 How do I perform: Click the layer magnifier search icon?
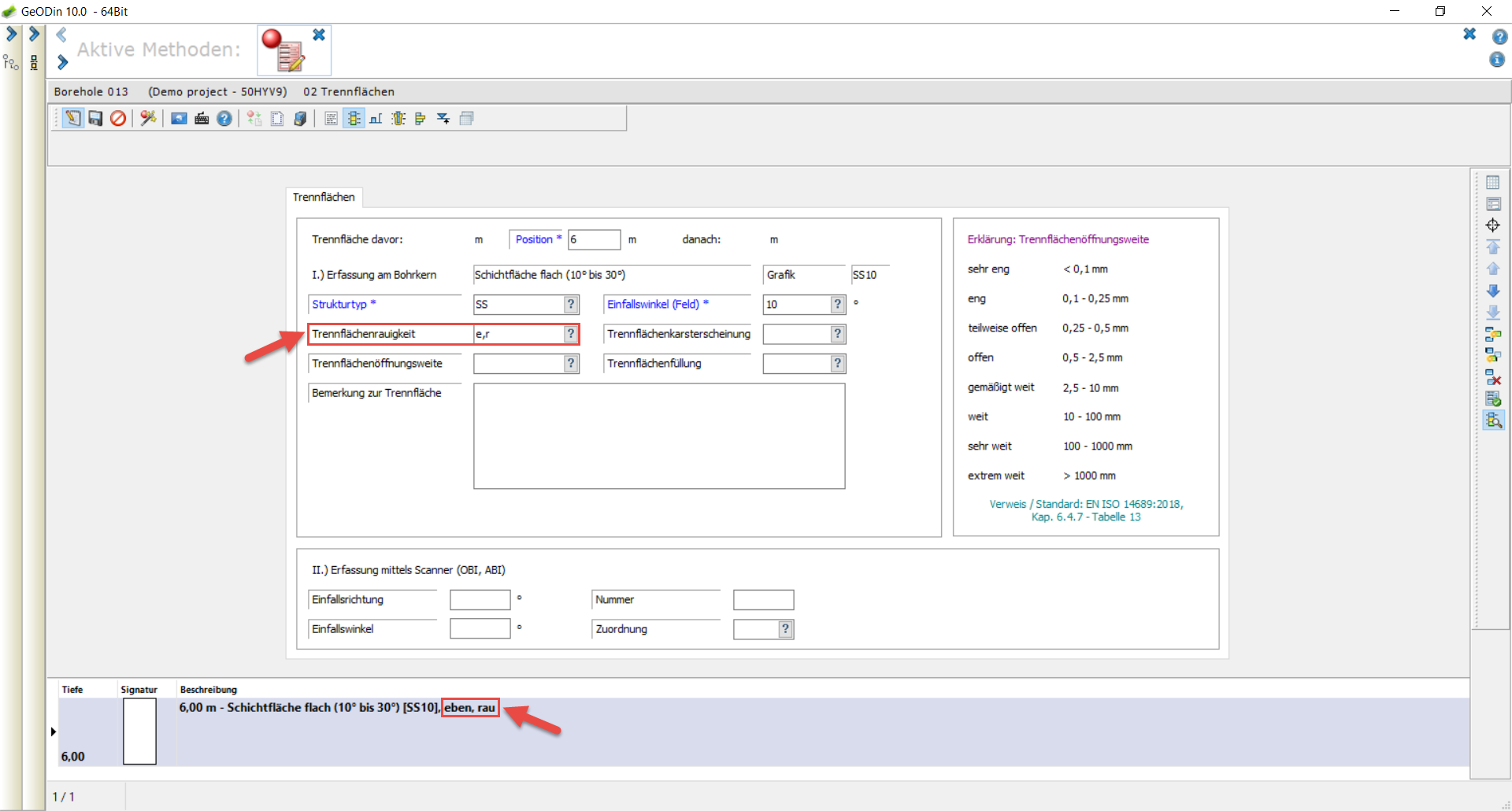tap(1493, 420)
